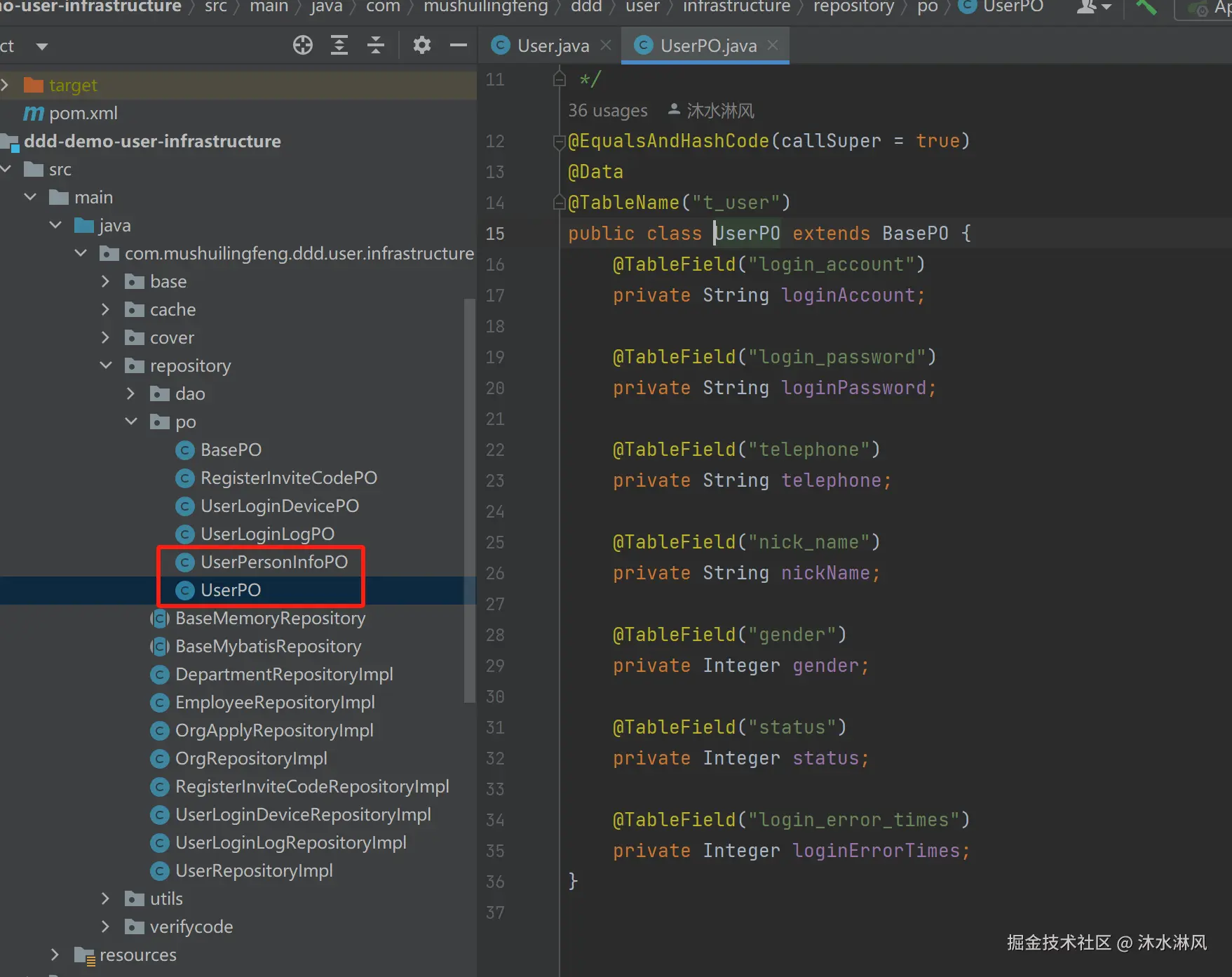Click the locate/select opened file crosshair icon
This screenshot has width=1232, height=977.
[302, 46]
